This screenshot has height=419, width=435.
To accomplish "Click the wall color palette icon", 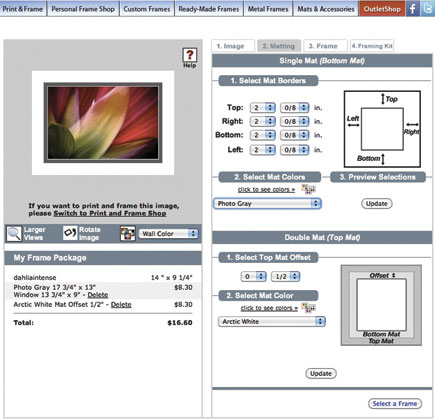I will [128, 234].
